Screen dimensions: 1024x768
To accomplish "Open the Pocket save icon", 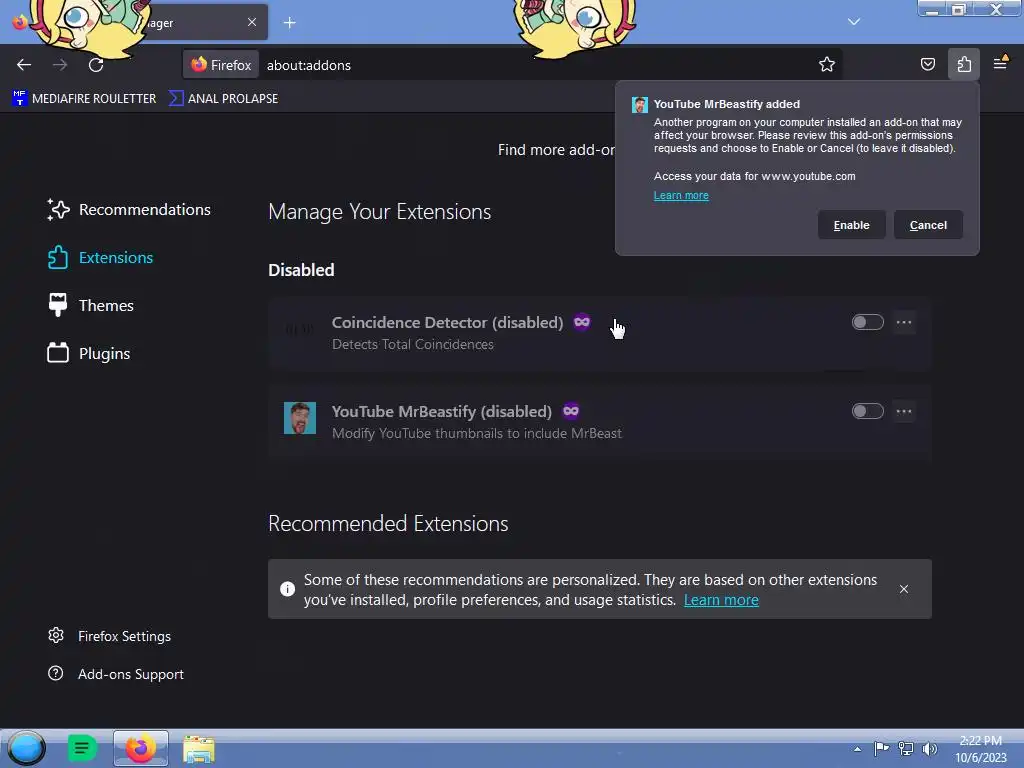I will pos(927,65).
